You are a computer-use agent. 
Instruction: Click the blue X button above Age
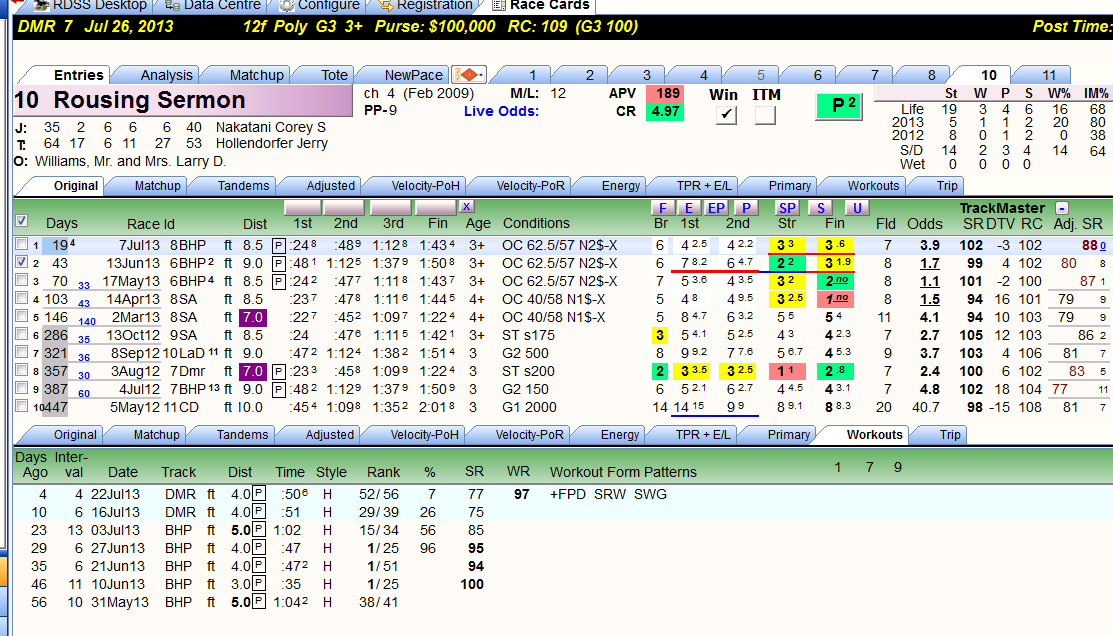[466, 207]
